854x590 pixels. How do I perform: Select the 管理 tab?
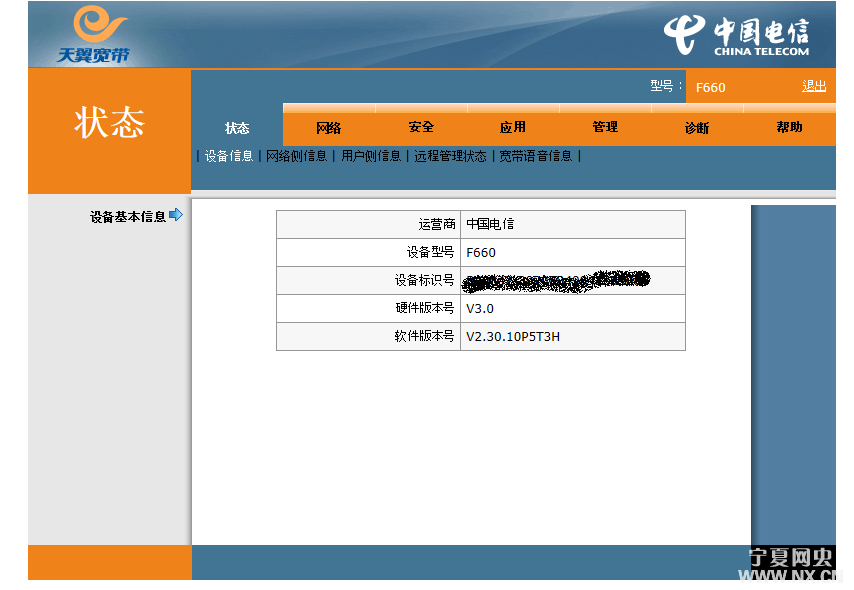tap(605, 127)
